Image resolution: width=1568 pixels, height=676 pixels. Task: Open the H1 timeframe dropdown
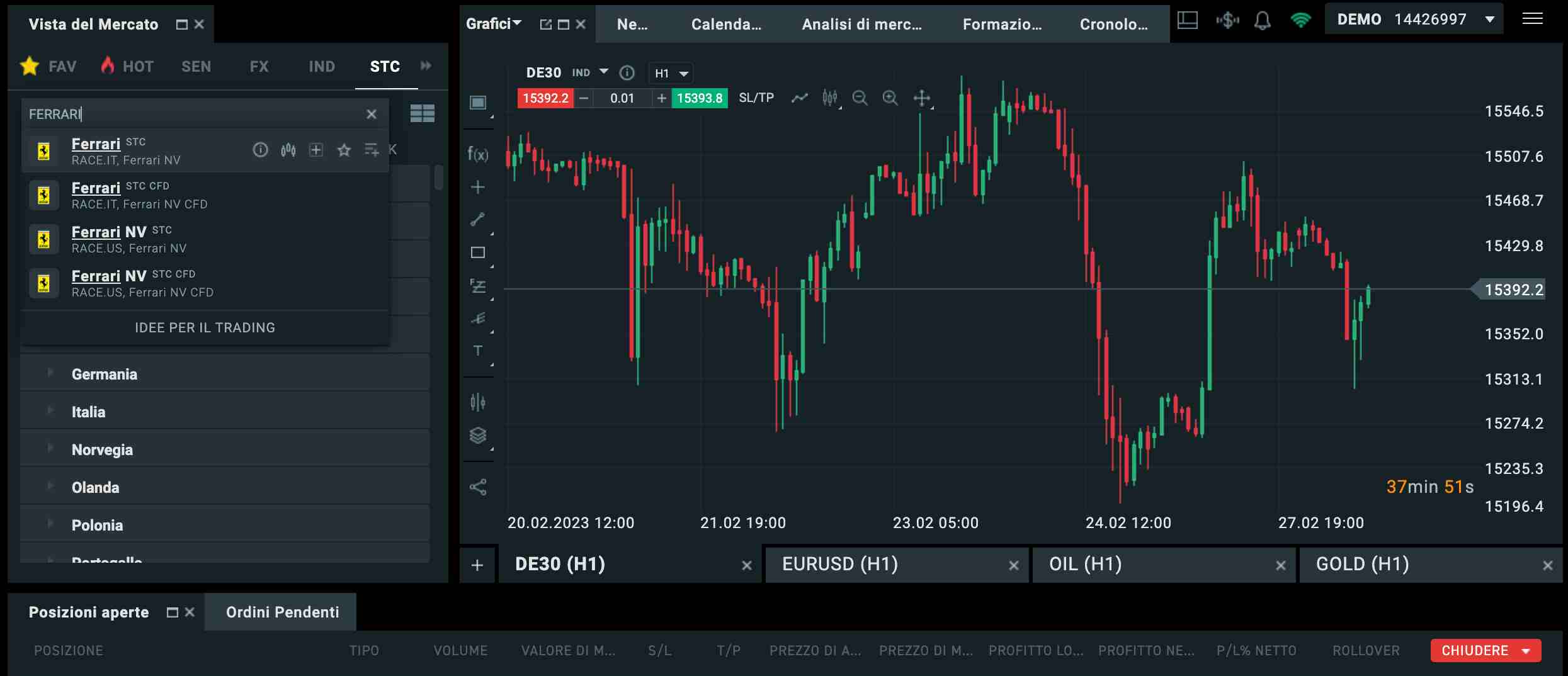pyautogui.click(x=671, y=74)
